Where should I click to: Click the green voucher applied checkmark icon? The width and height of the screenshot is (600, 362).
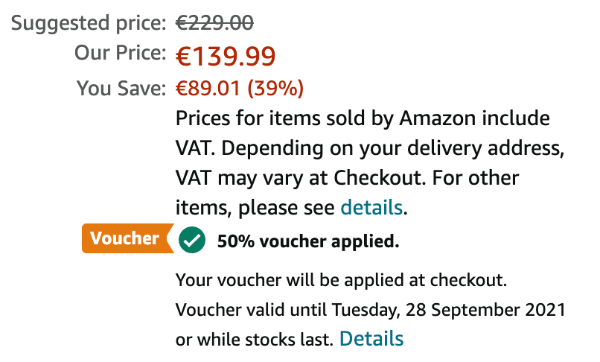point(192,240)
